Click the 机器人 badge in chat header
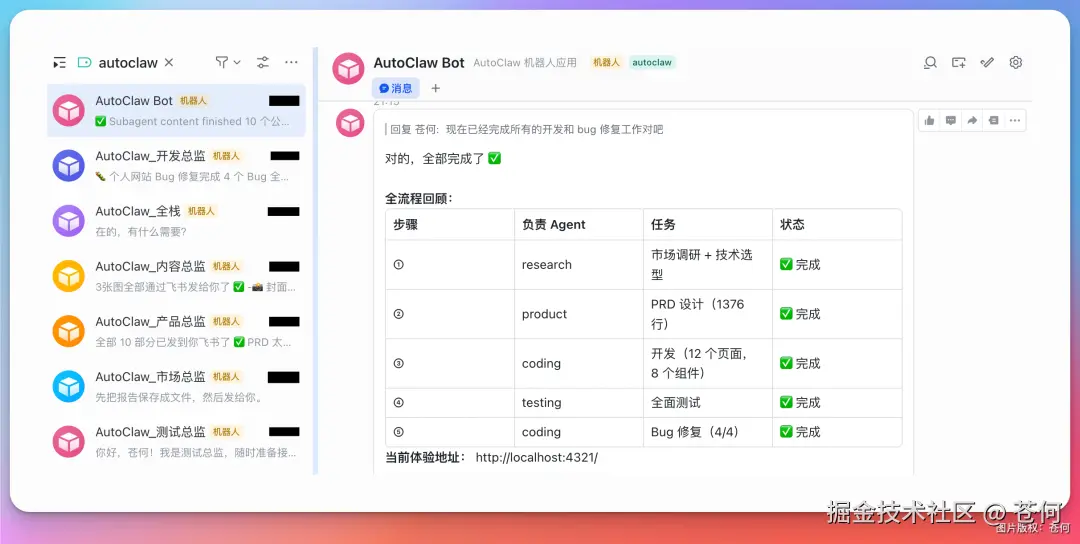The height and width of the screenshot is (544, 1080). click(606, 63)
